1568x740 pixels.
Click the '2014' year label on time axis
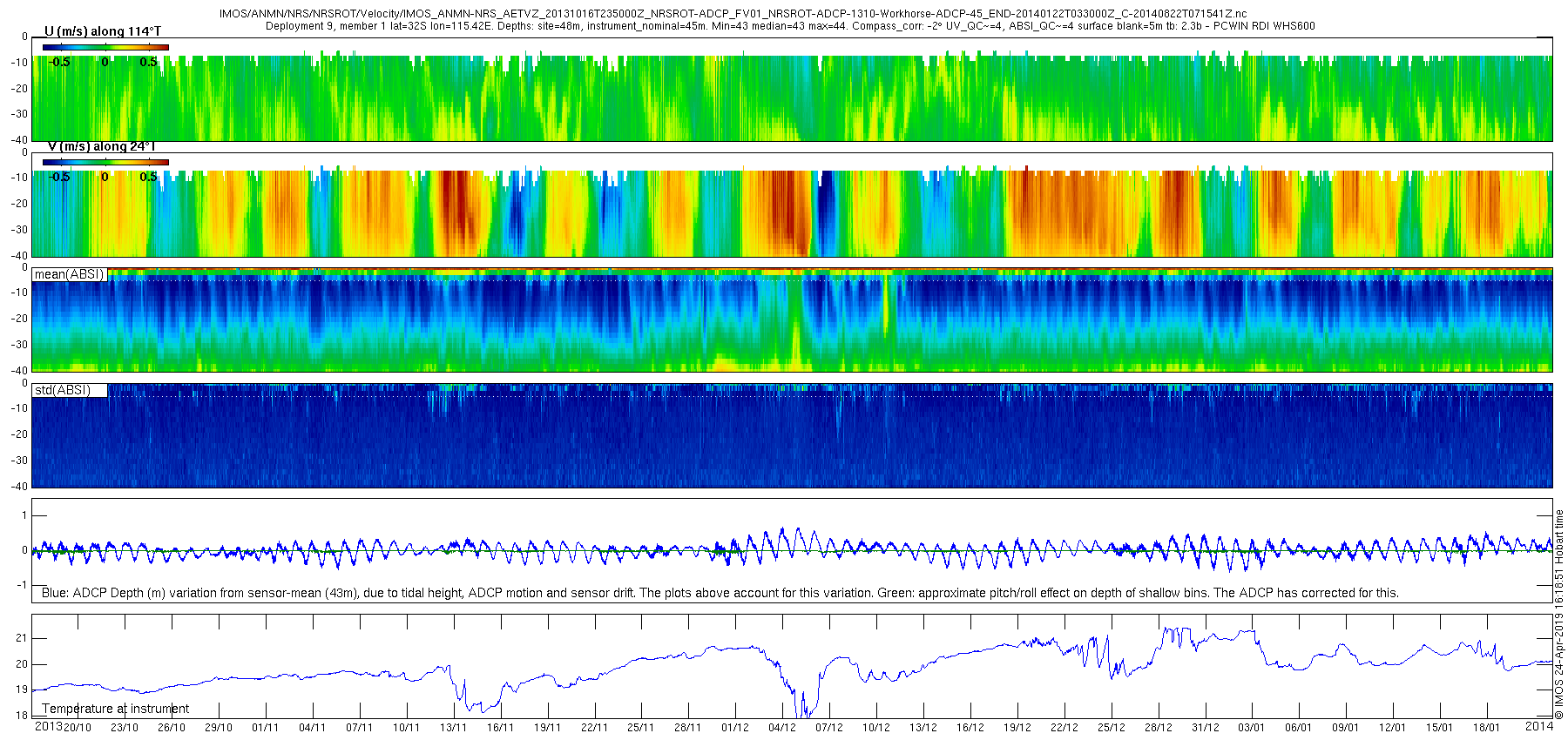point(1539,726)
